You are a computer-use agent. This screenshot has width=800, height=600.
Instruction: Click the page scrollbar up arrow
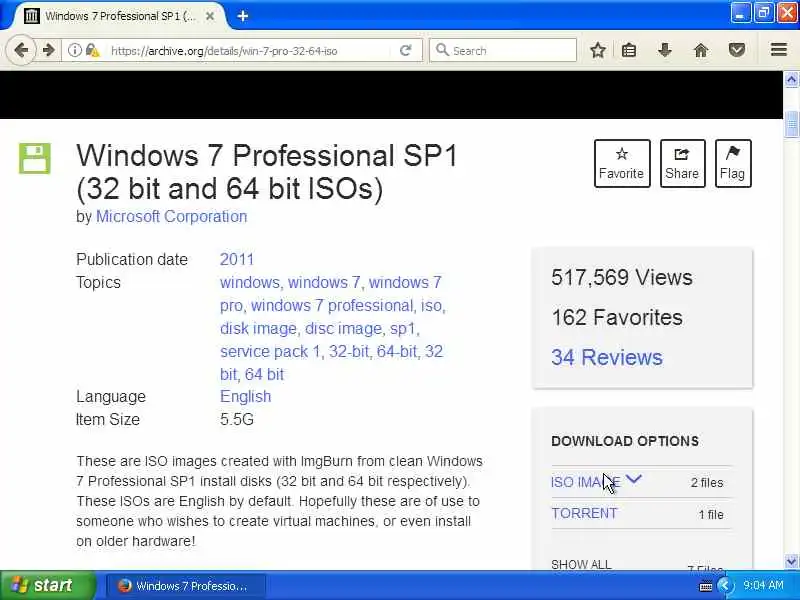click(x=791, y=79)
